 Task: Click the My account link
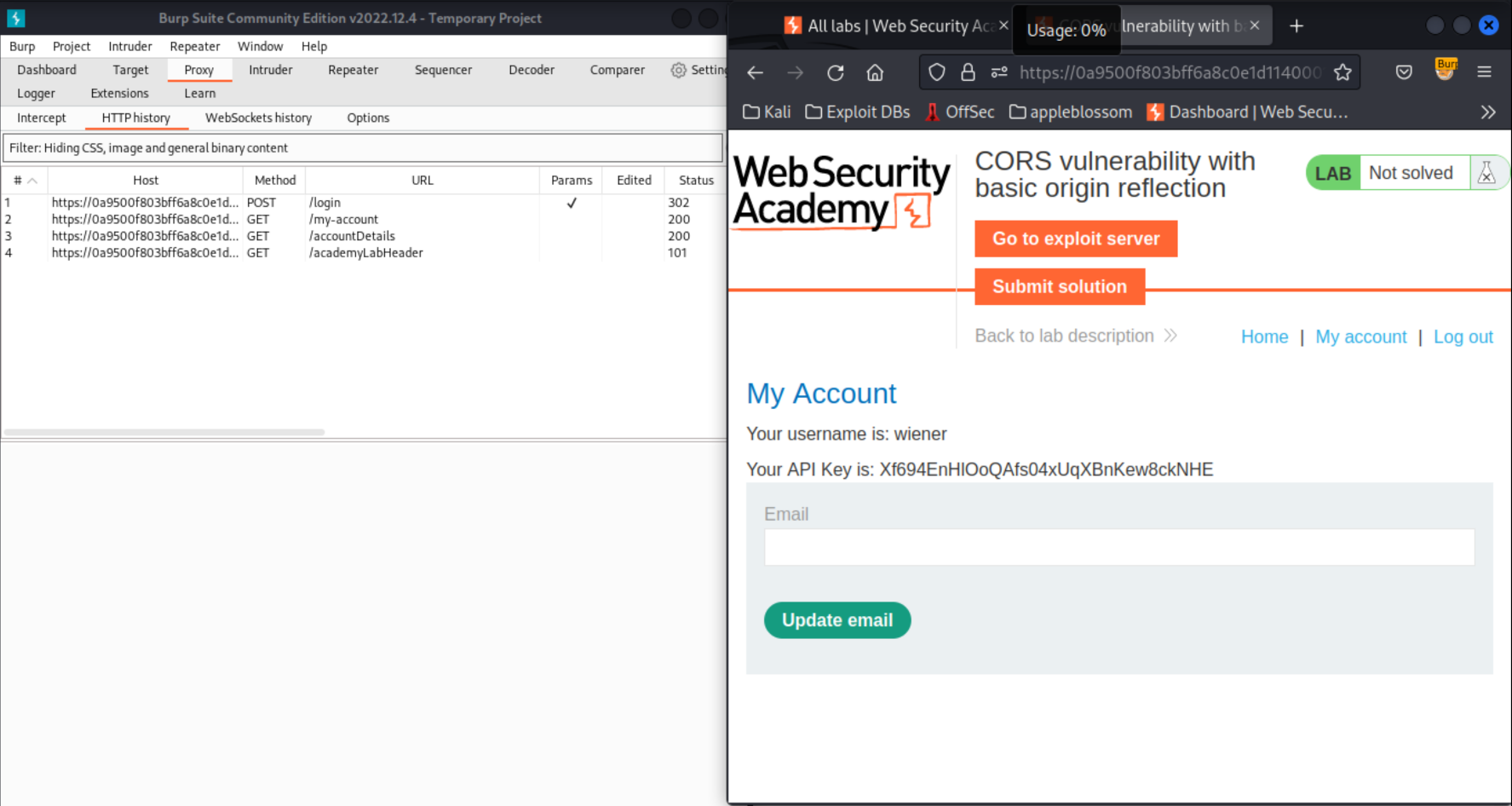(1361, 337)
